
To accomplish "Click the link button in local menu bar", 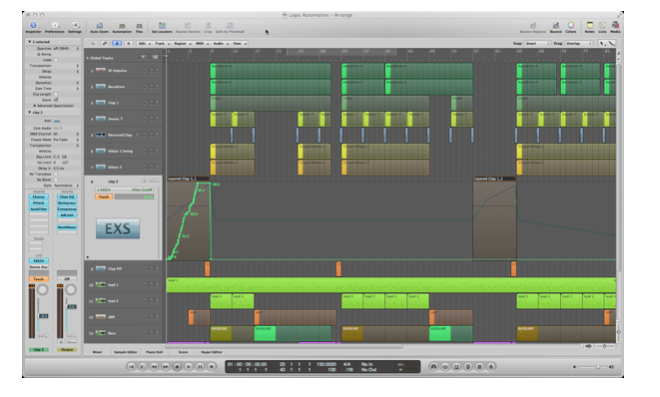I will pos(105,43).
